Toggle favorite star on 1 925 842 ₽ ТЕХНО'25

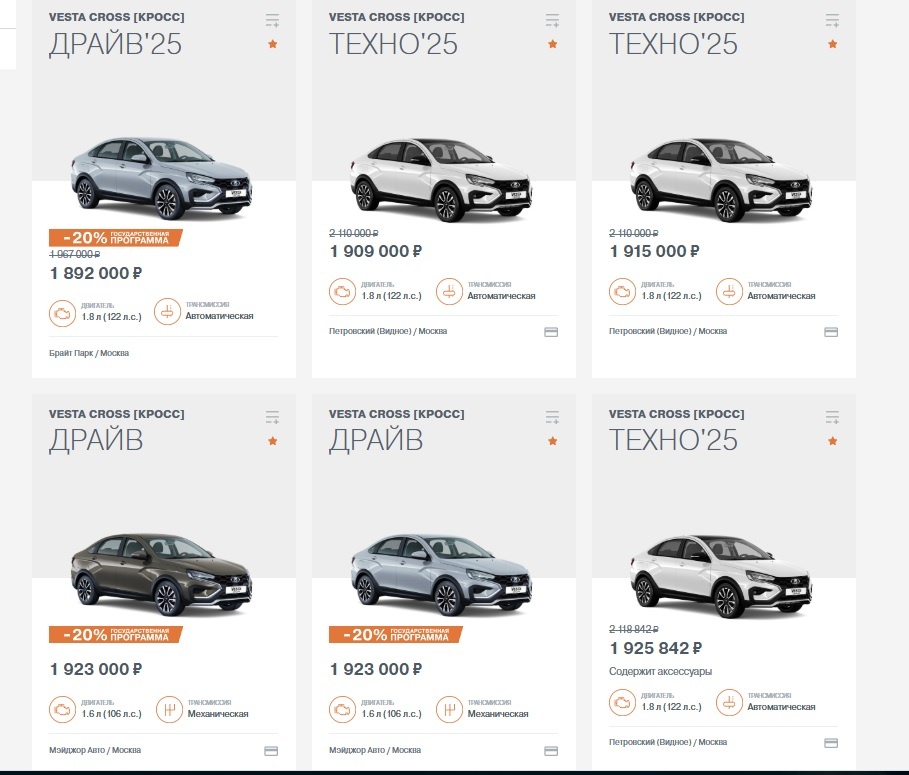(x=832, y=441)
